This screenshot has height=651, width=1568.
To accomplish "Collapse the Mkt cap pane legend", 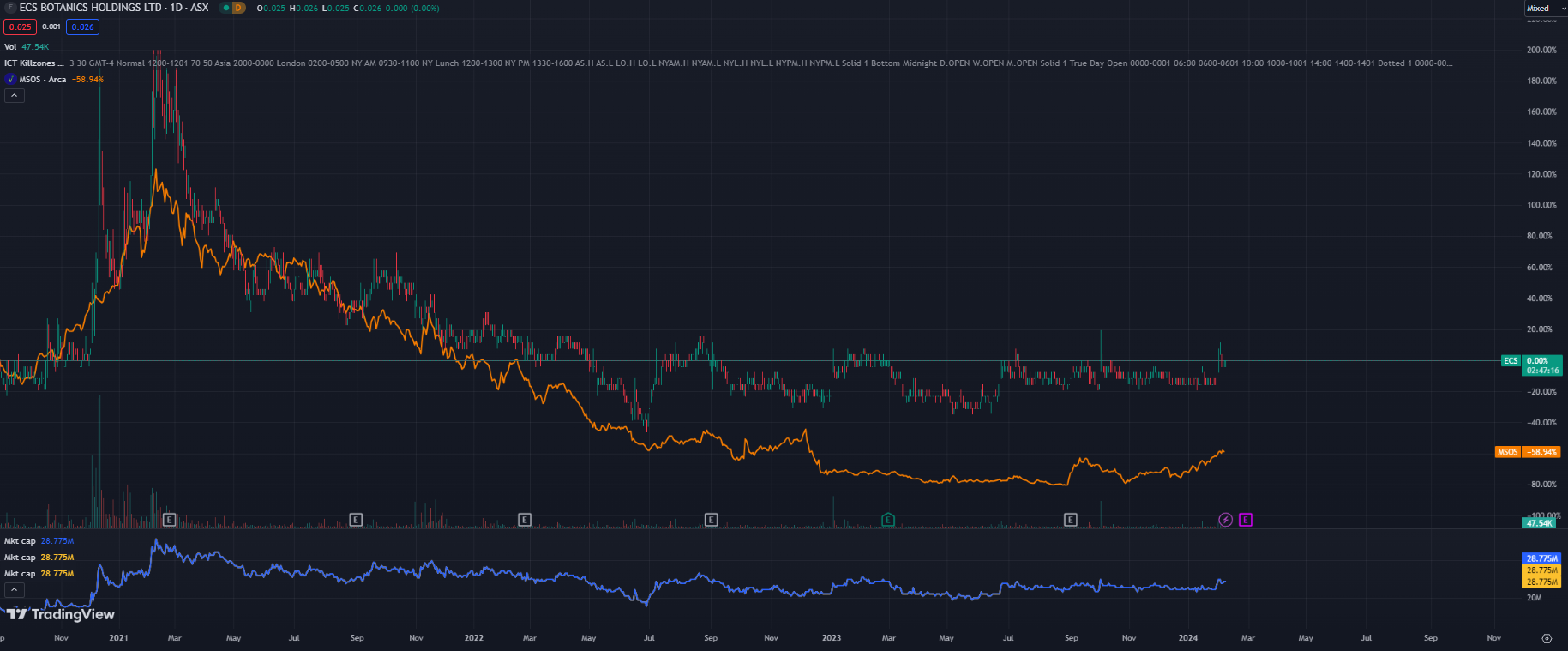I will pos(14,590).
